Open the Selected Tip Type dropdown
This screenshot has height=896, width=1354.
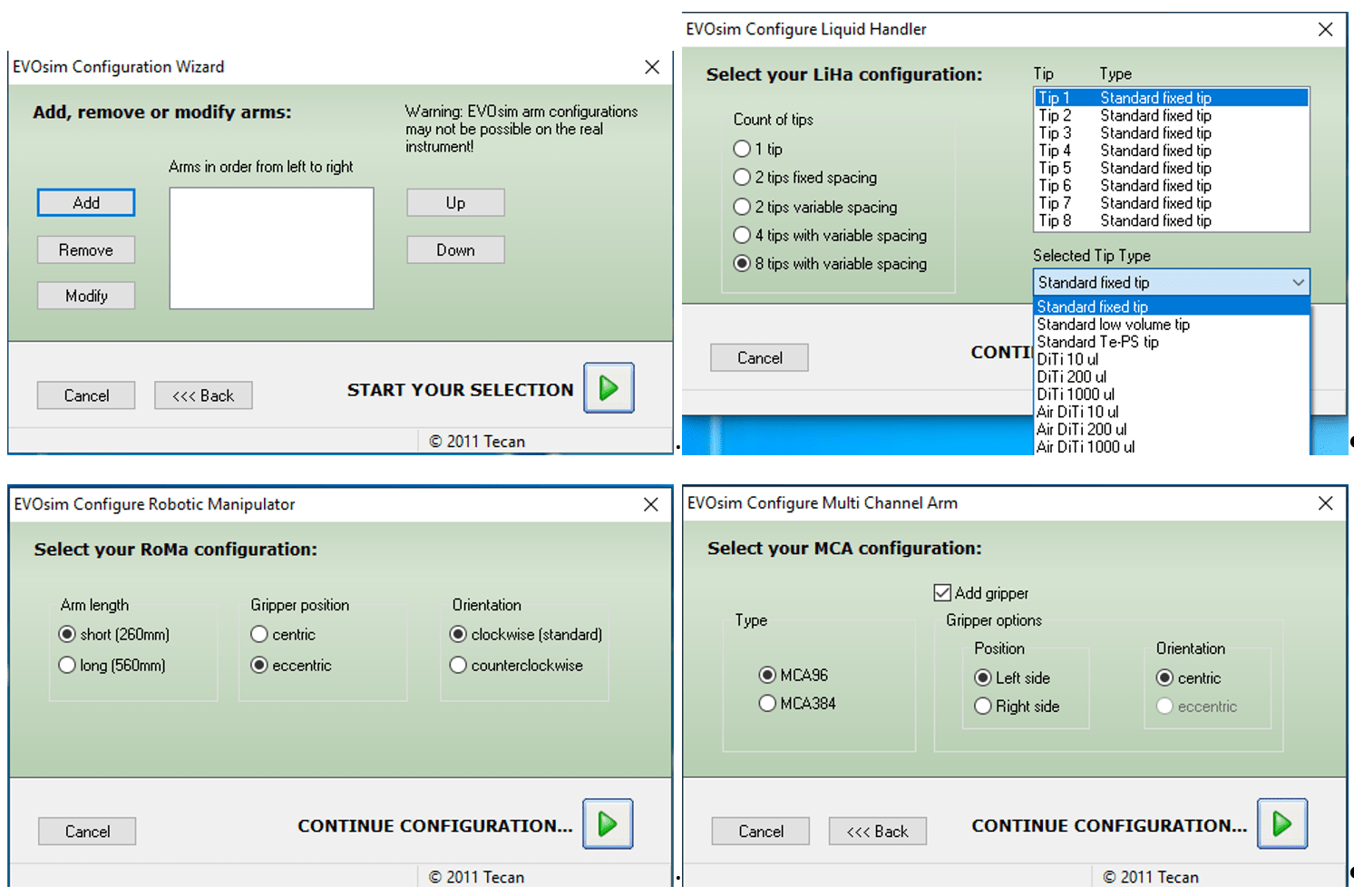coord(1300,282)
